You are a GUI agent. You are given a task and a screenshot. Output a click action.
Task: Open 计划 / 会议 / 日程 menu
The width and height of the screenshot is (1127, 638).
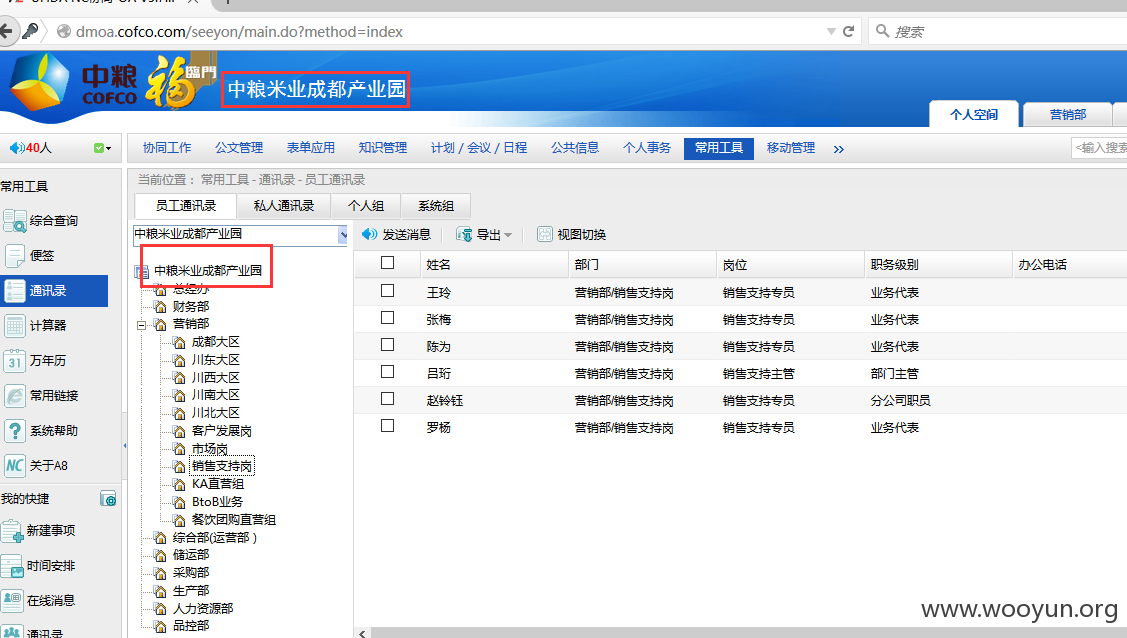click(x=479, y=148)
